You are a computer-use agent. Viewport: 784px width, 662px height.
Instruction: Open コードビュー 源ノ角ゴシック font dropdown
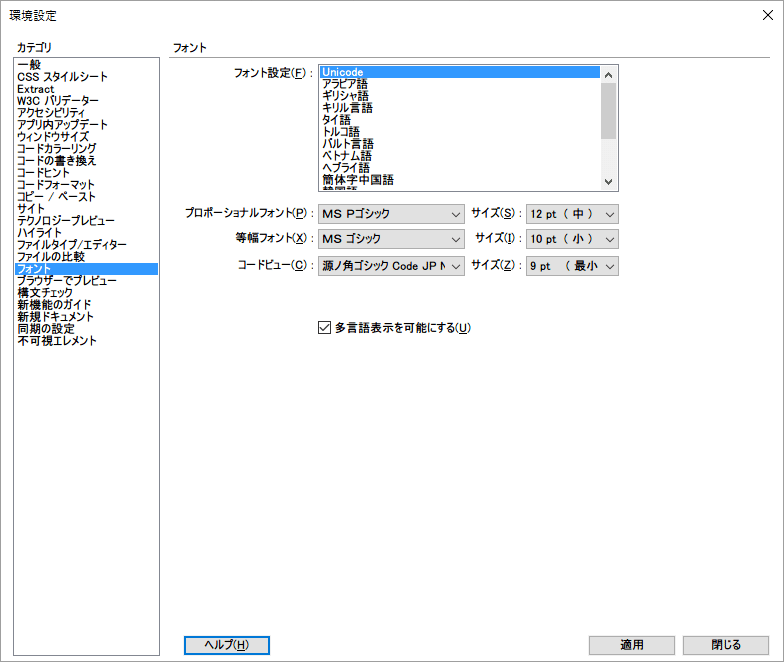point(391,266)
